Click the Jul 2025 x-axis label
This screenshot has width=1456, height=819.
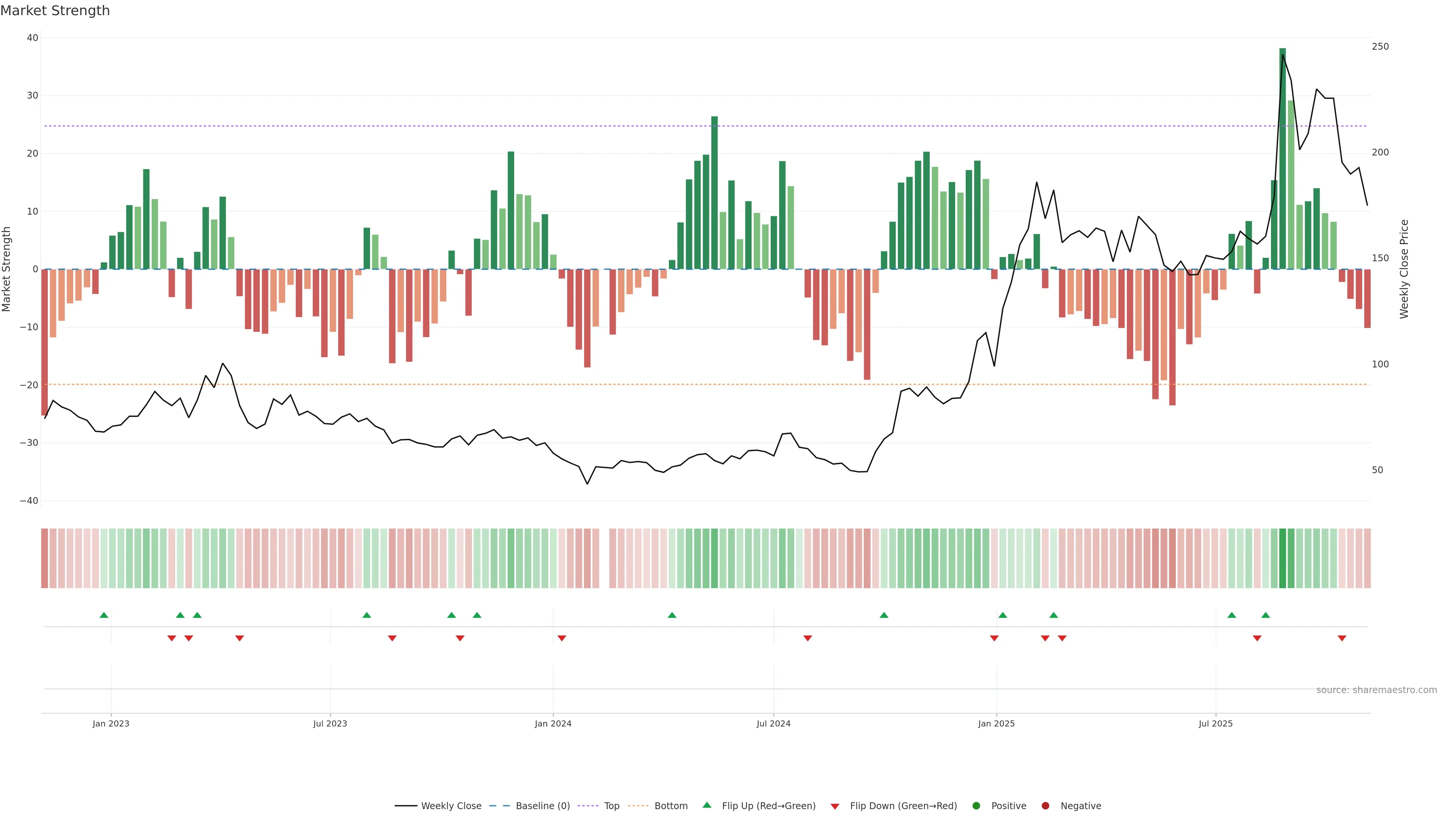point(1215,723)
